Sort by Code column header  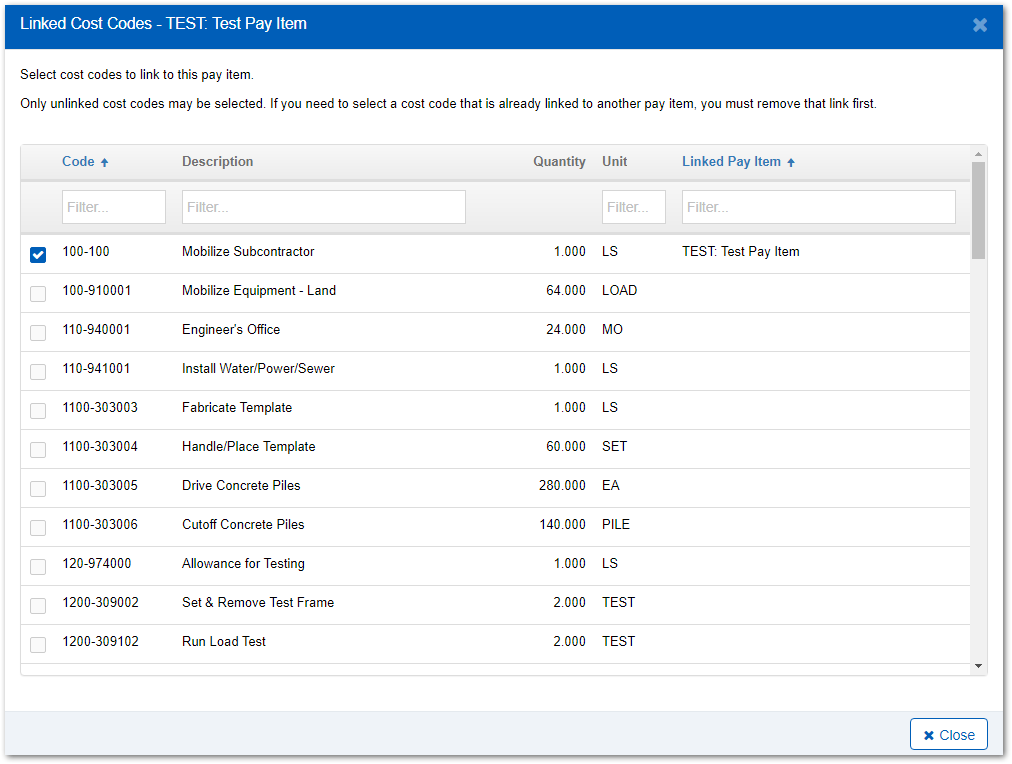pos(78,161)
